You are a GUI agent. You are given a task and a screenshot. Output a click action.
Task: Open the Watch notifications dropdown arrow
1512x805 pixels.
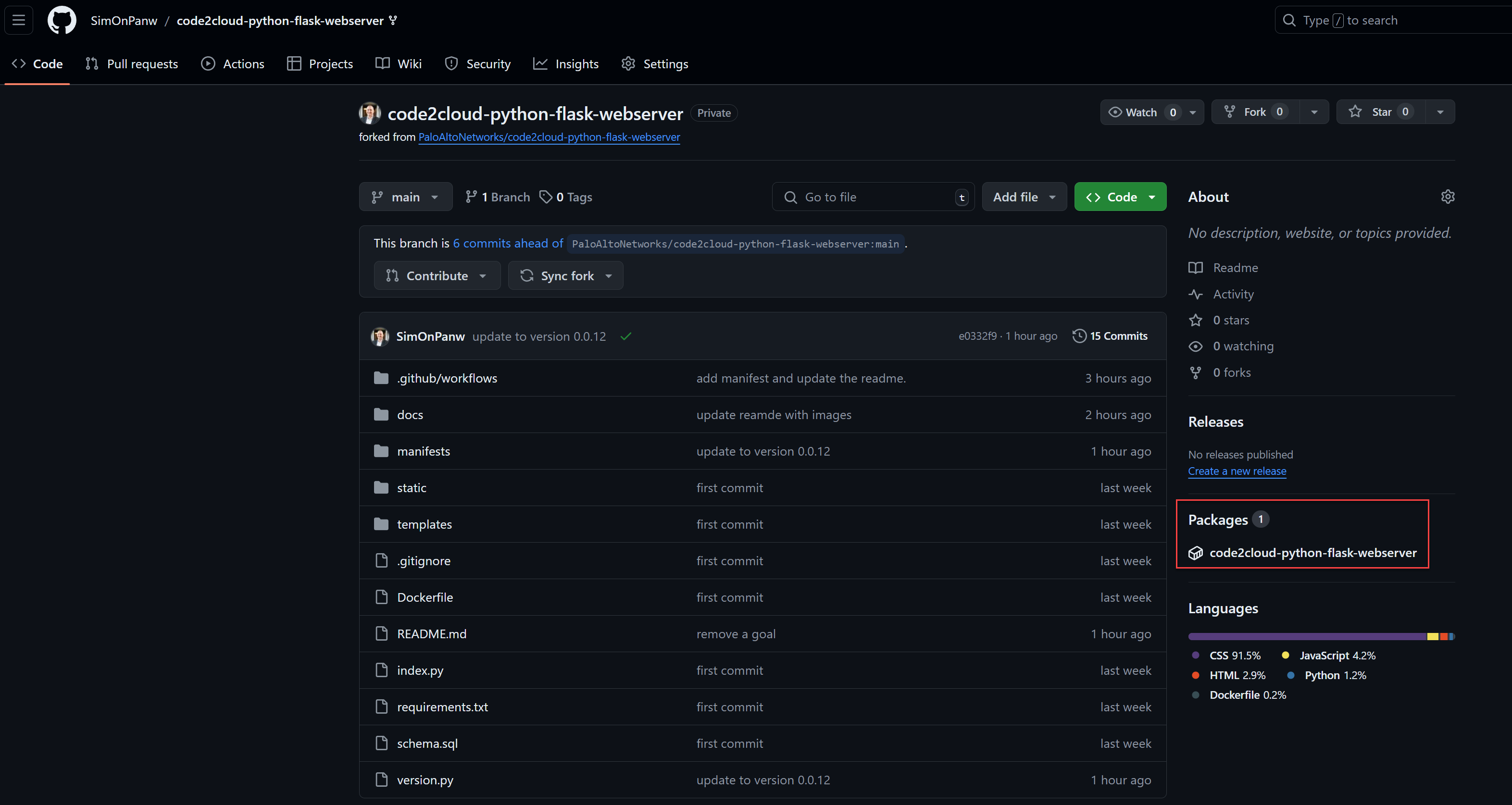[1193, 112]
